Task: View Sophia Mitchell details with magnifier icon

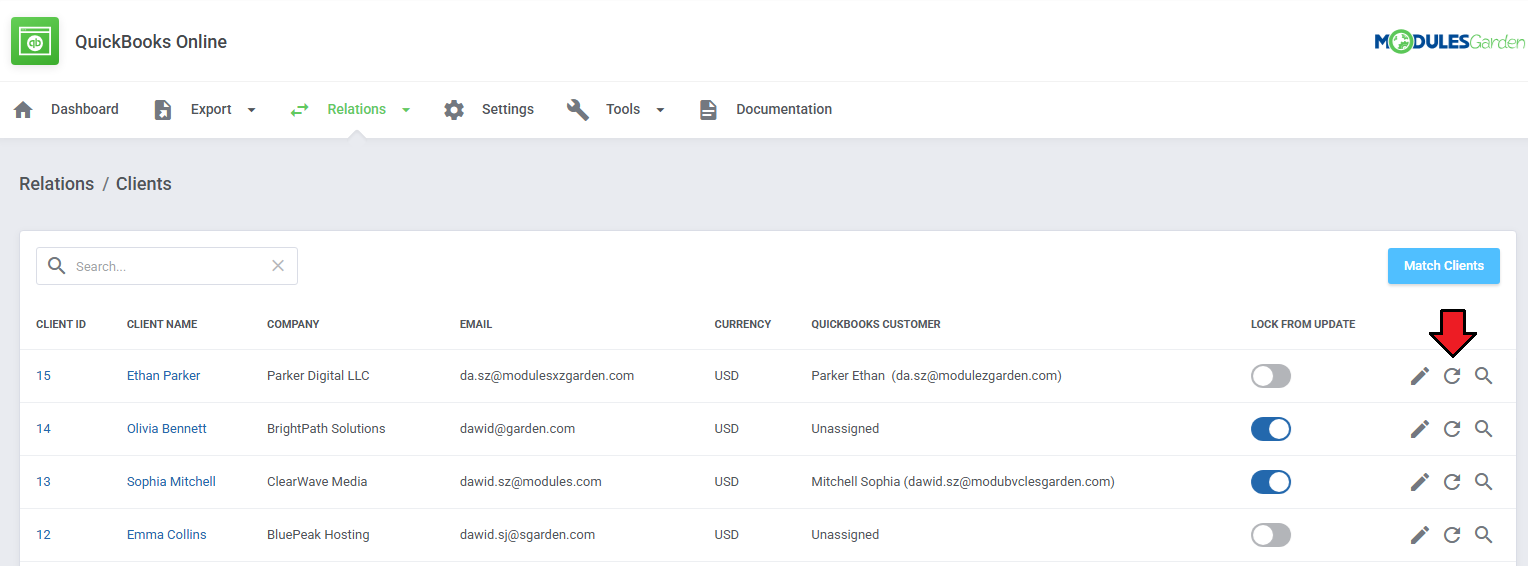Action: [1484, 482]
